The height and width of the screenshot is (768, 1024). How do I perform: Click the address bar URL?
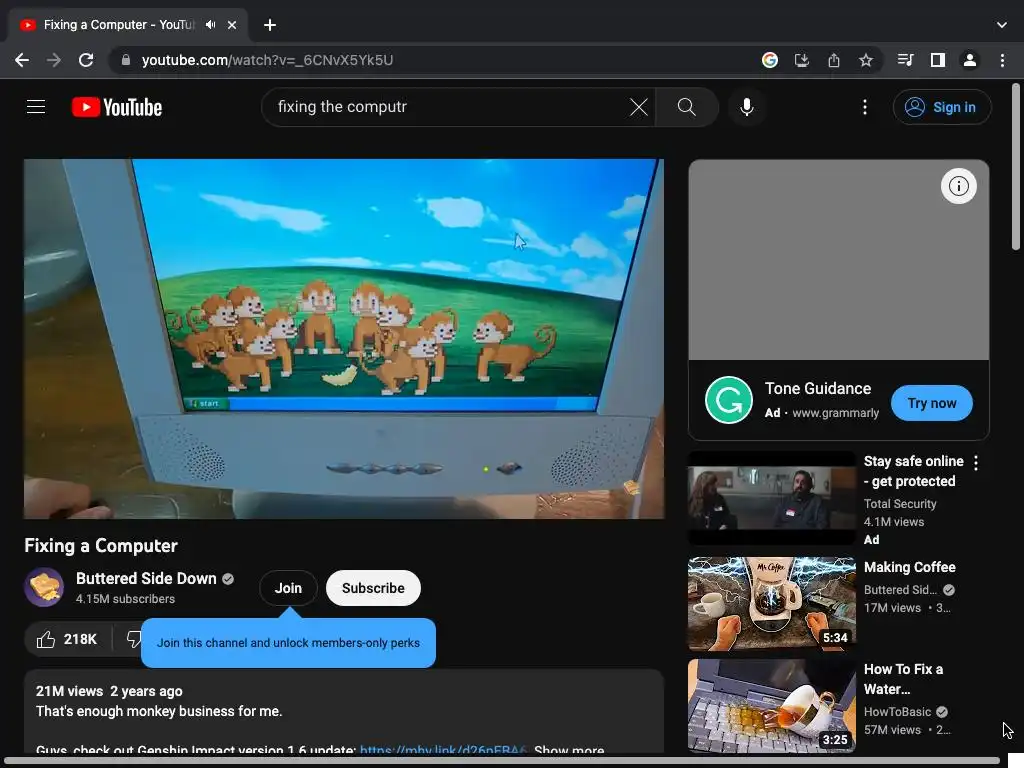267,60
